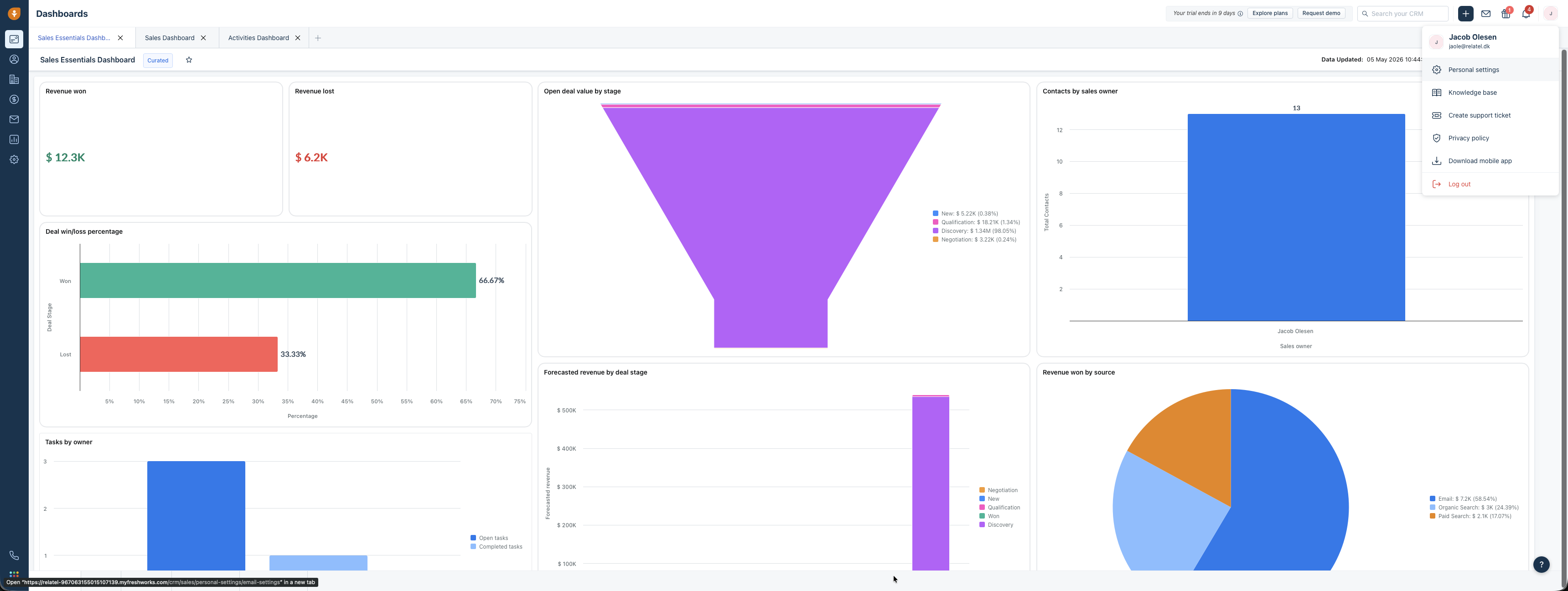This screenshot has width=1568, height=591.
Task: Switch to the Sales Dashboard tab
Action: click(170, 38)
